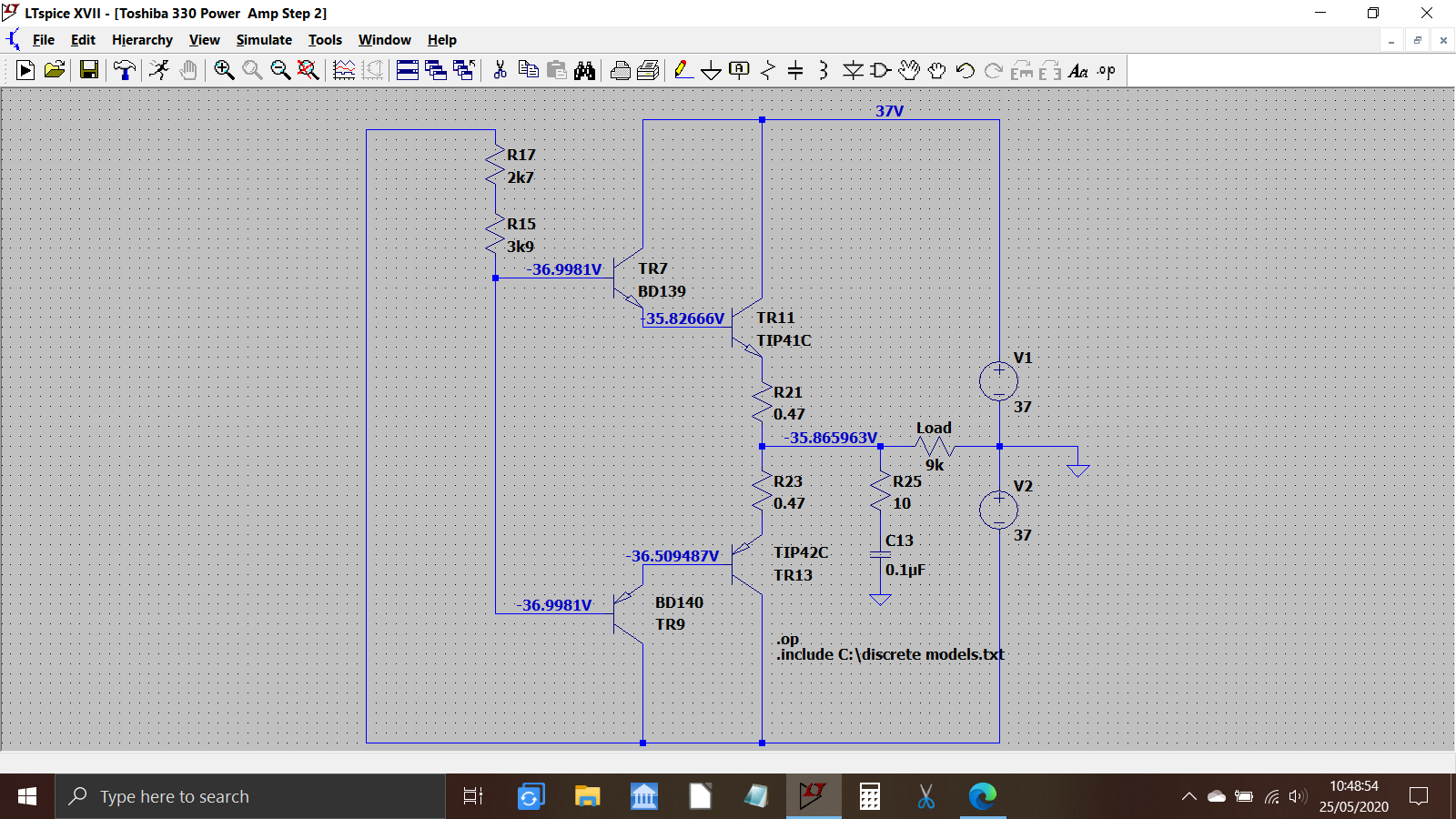Open the Help menu
This screenshot has height=819, width=1456.
click(442, 40)
